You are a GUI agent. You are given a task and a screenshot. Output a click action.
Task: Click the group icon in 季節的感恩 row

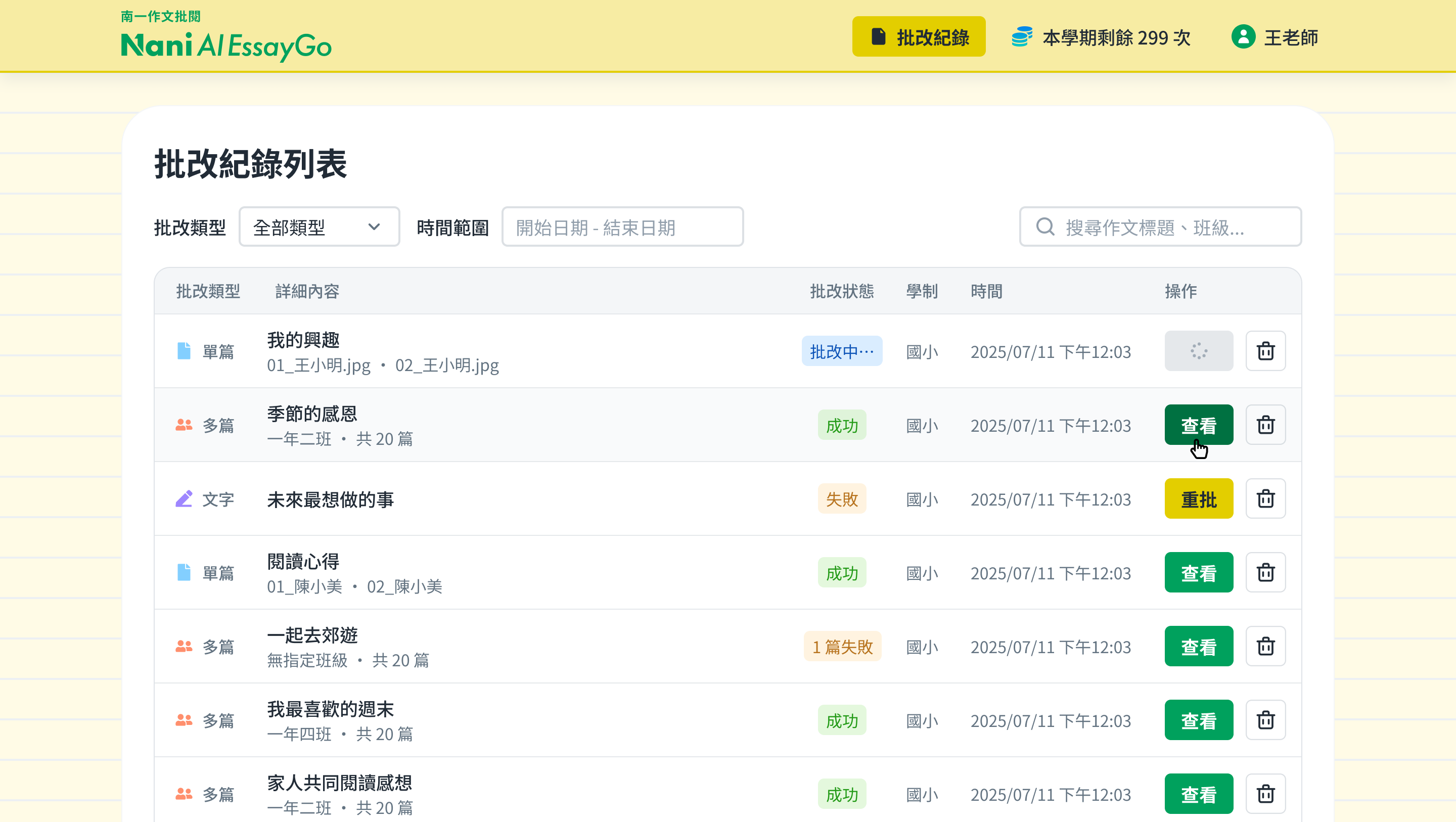click(184, 425)
